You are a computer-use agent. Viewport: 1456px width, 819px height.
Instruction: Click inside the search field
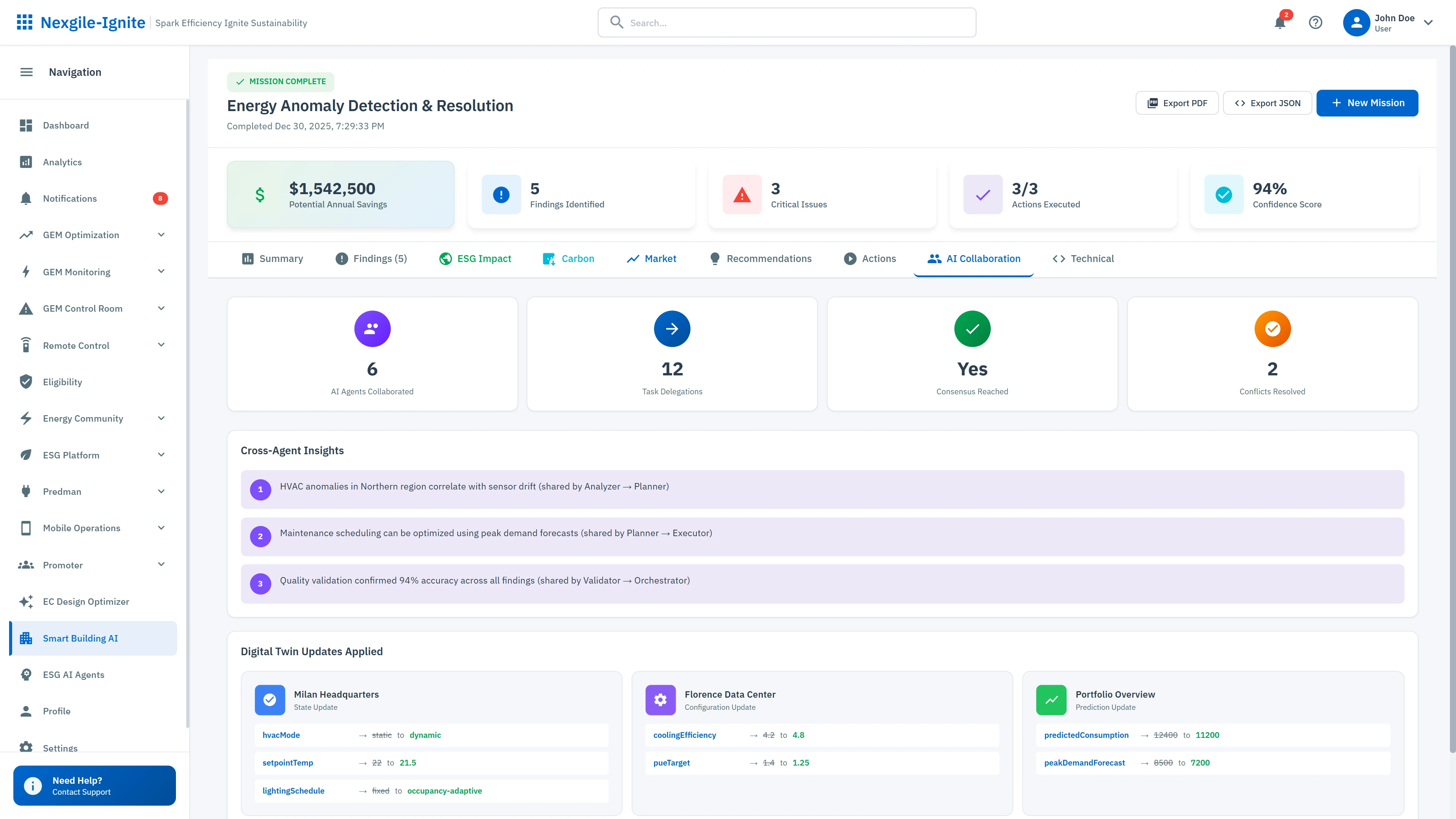click(x=786, y=23)
